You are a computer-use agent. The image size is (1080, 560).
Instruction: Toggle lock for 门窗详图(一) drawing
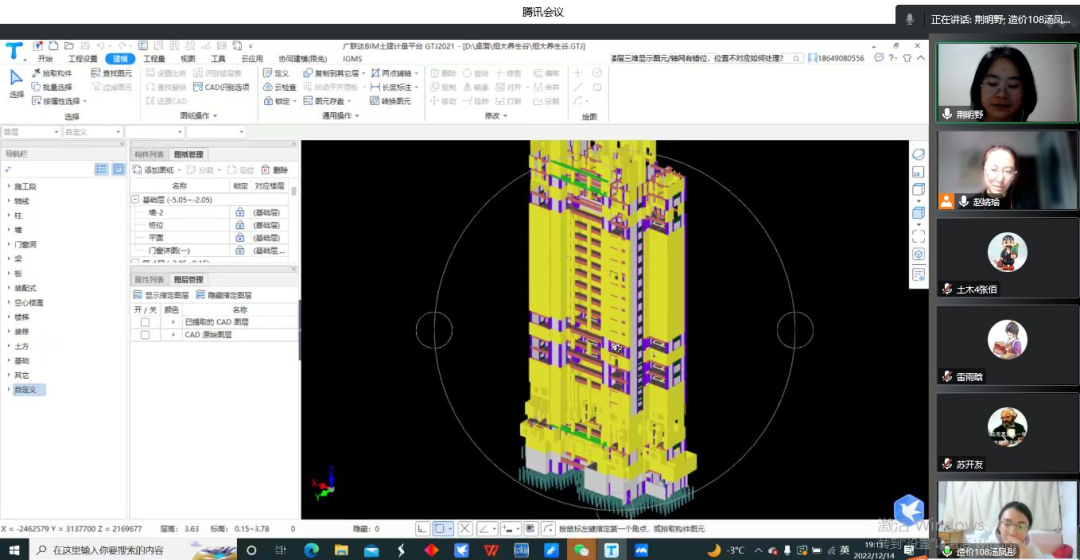240,250
